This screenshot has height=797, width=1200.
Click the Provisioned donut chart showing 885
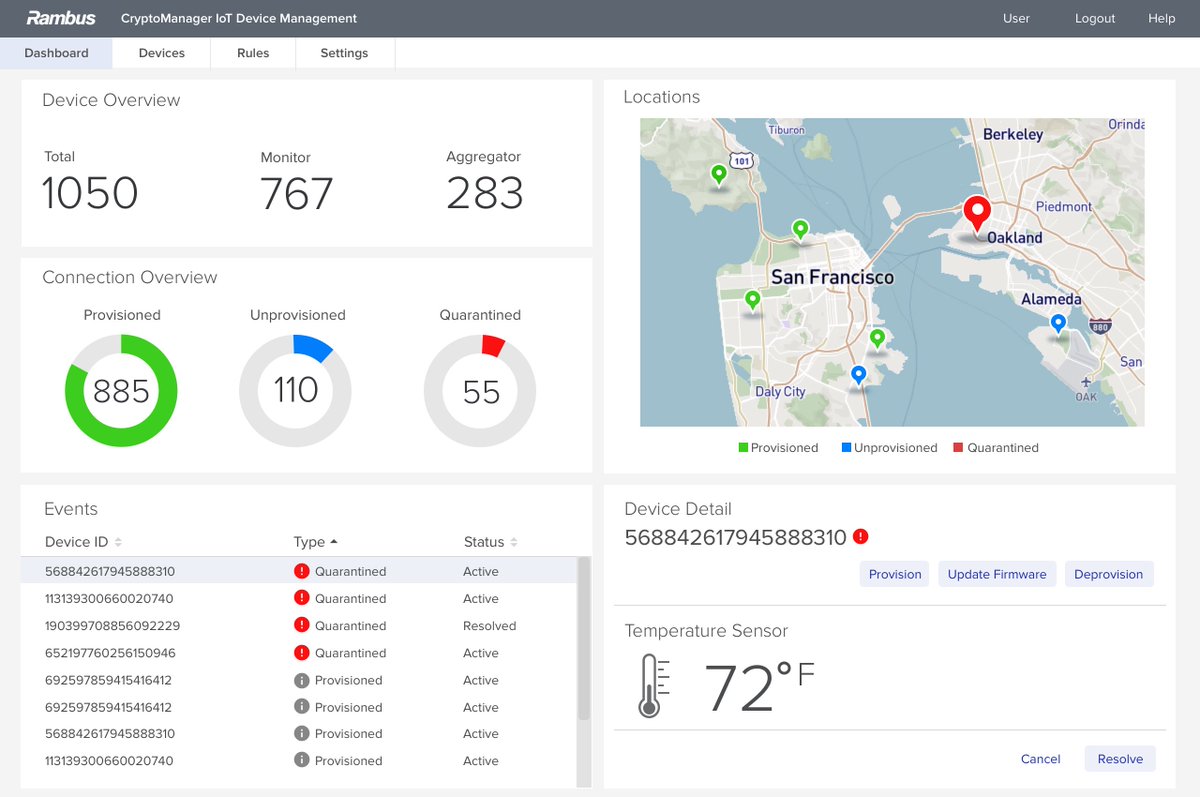click(x=121, y=390)
